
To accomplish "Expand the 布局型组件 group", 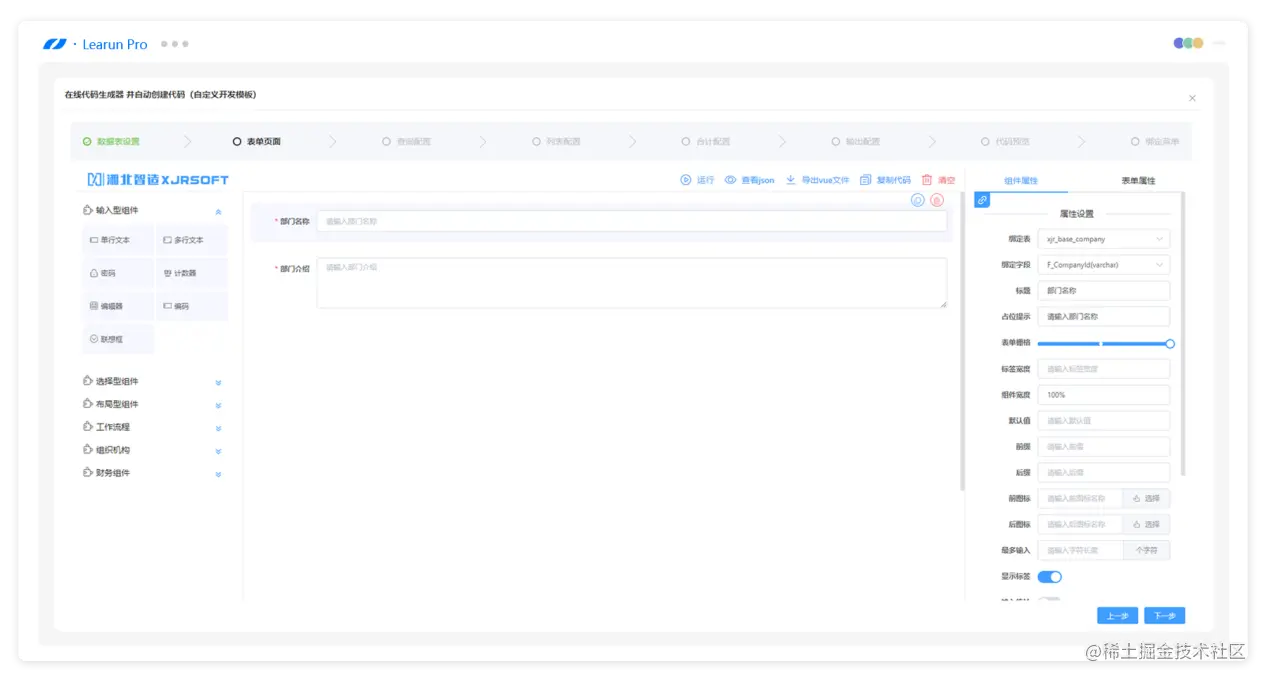I will [x=218, y=405].
